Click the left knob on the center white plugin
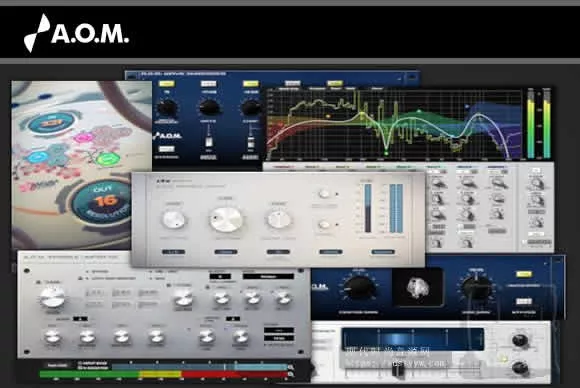 [174, 220]
